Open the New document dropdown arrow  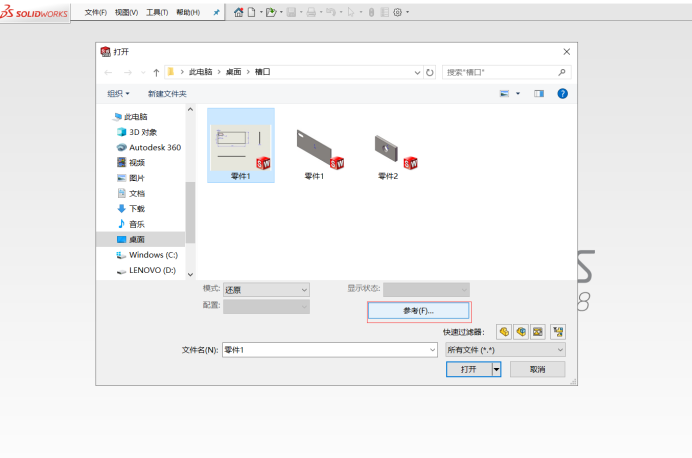(261, 12)
